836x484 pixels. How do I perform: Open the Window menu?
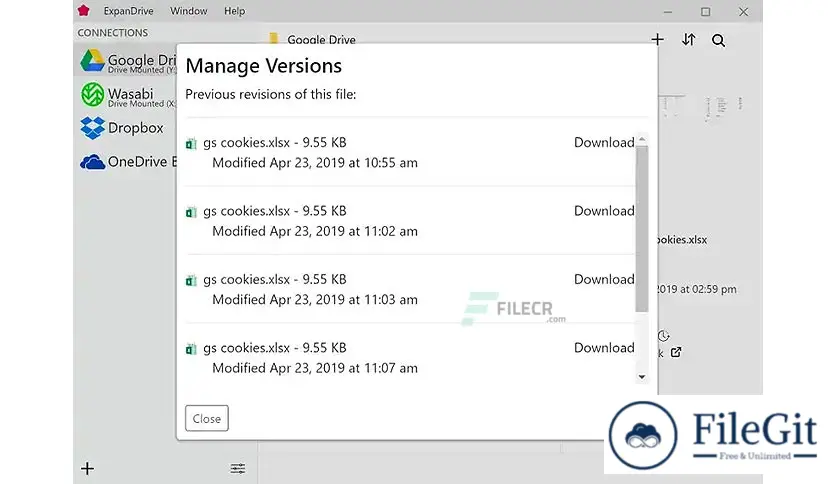pos(189,11)
